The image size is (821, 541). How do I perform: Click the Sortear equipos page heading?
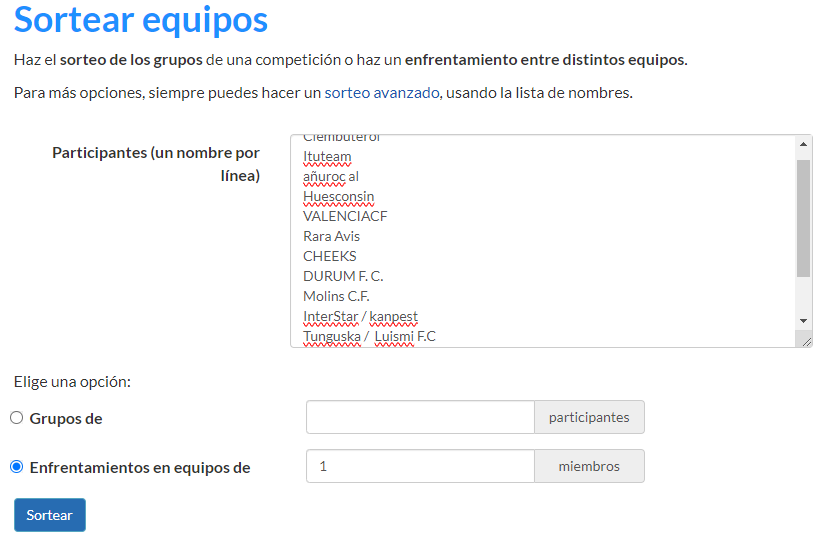pos(141,20)
